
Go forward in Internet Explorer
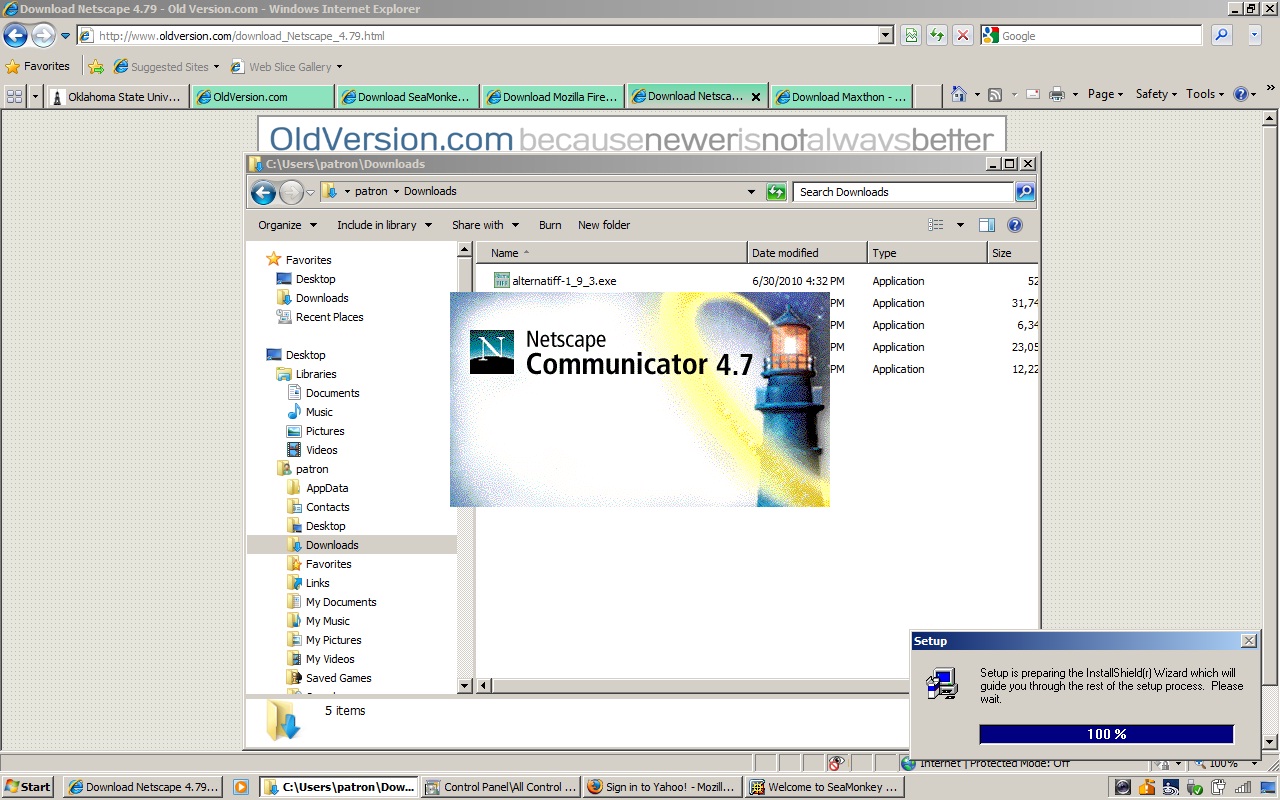tap(43, 36)
